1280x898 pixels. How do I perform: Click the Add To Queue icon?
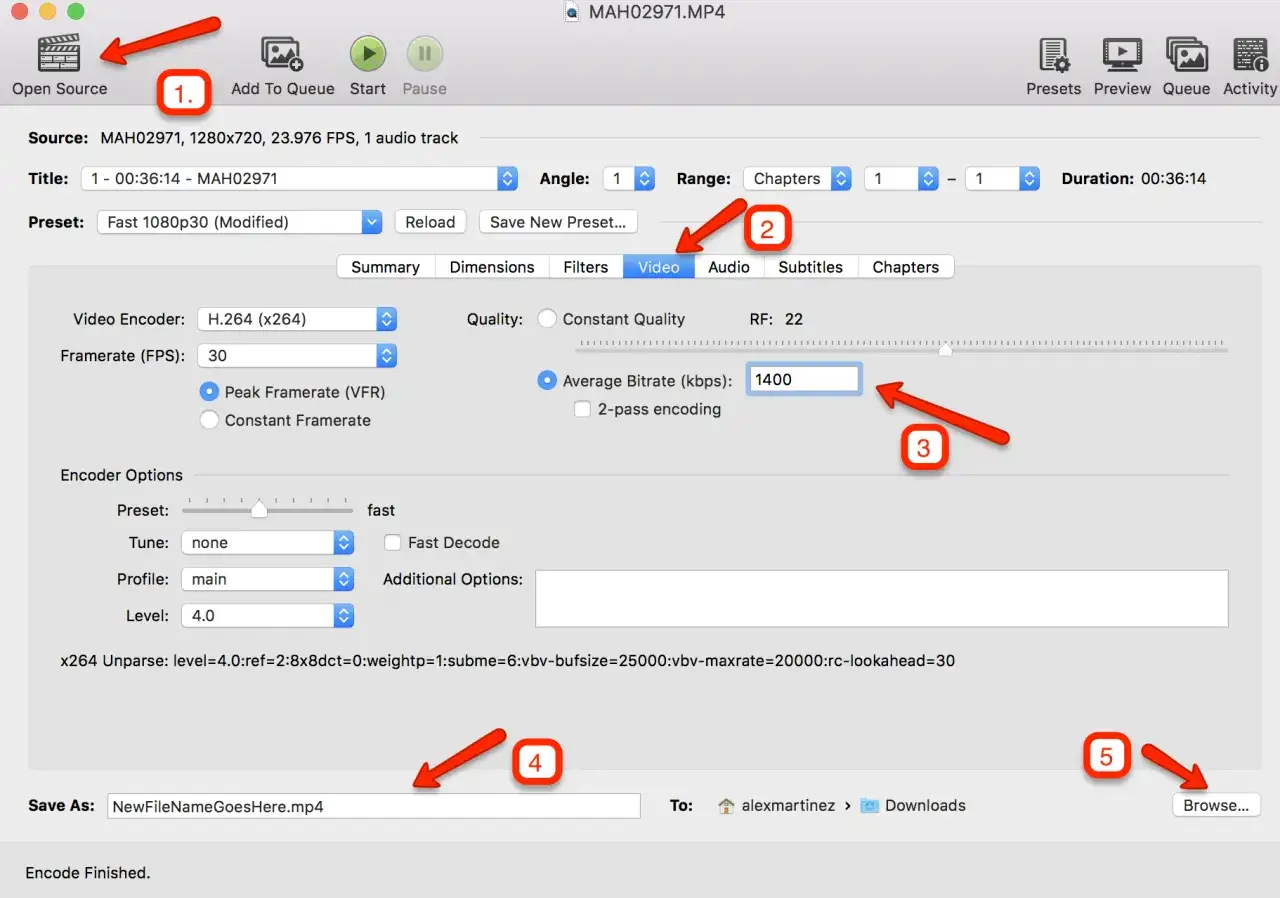click(x=282, y=54)
